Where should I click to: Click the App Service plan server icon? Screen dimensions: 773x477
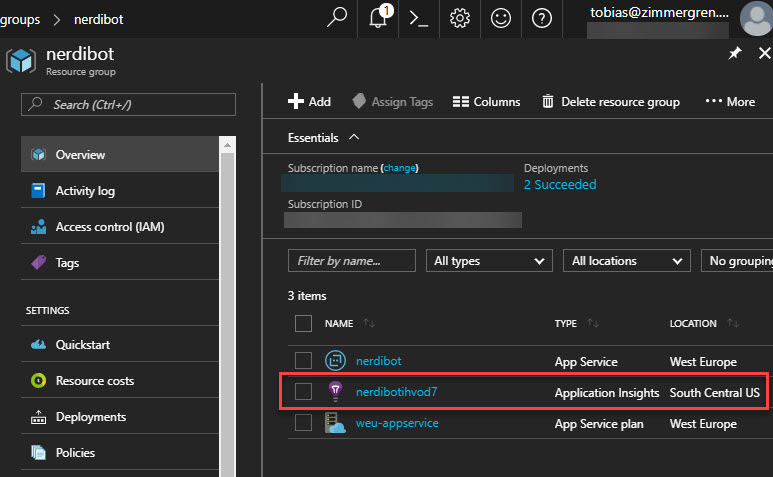[x=335, y=423]
